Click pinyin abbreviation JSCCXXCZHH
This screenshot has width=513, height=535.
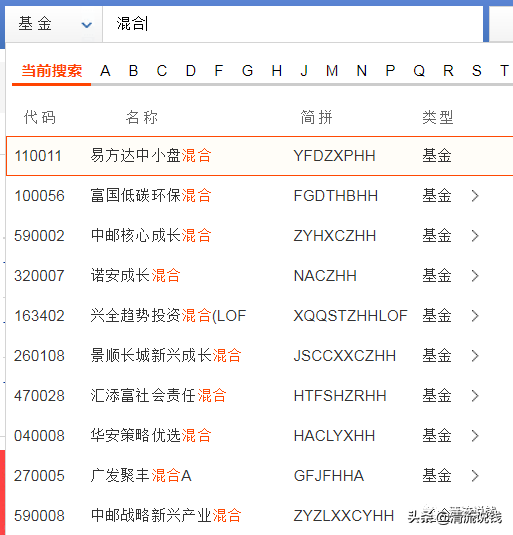pos(345,356)
